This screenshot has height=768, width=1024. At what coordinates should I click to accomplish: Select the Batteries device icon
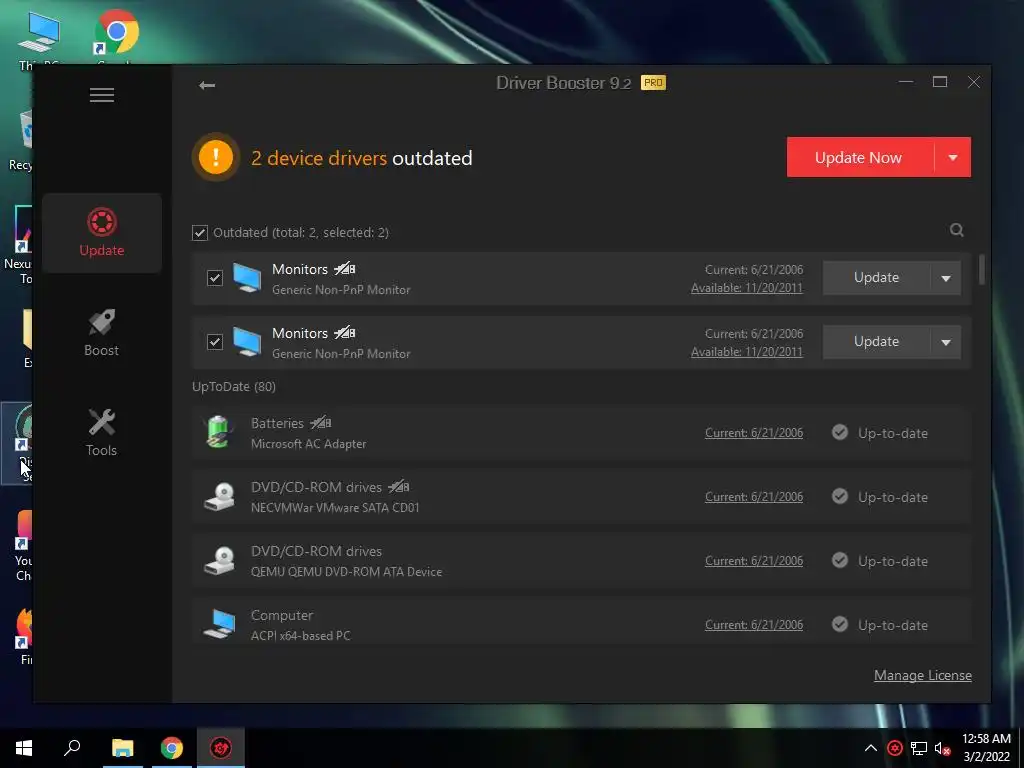pyautogui.click(x=219, y=432)
